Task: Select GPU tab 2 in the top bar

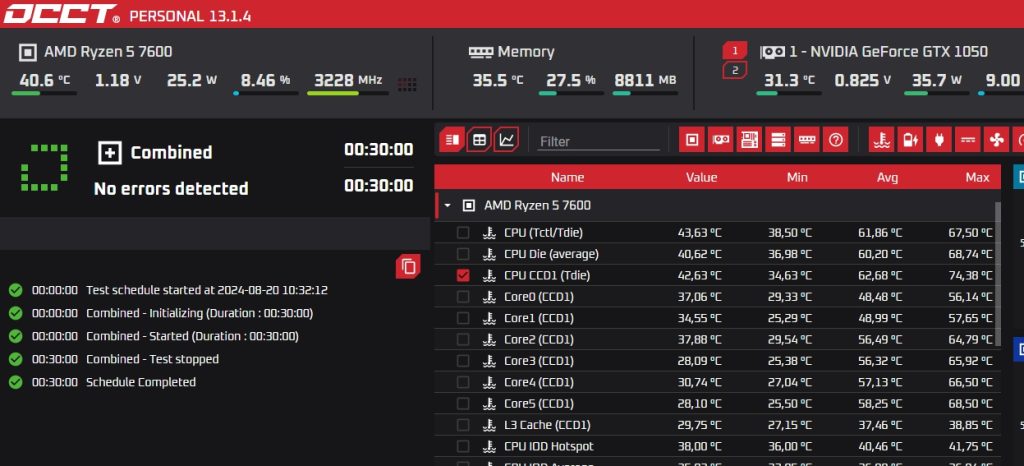Action: point(735,70)
